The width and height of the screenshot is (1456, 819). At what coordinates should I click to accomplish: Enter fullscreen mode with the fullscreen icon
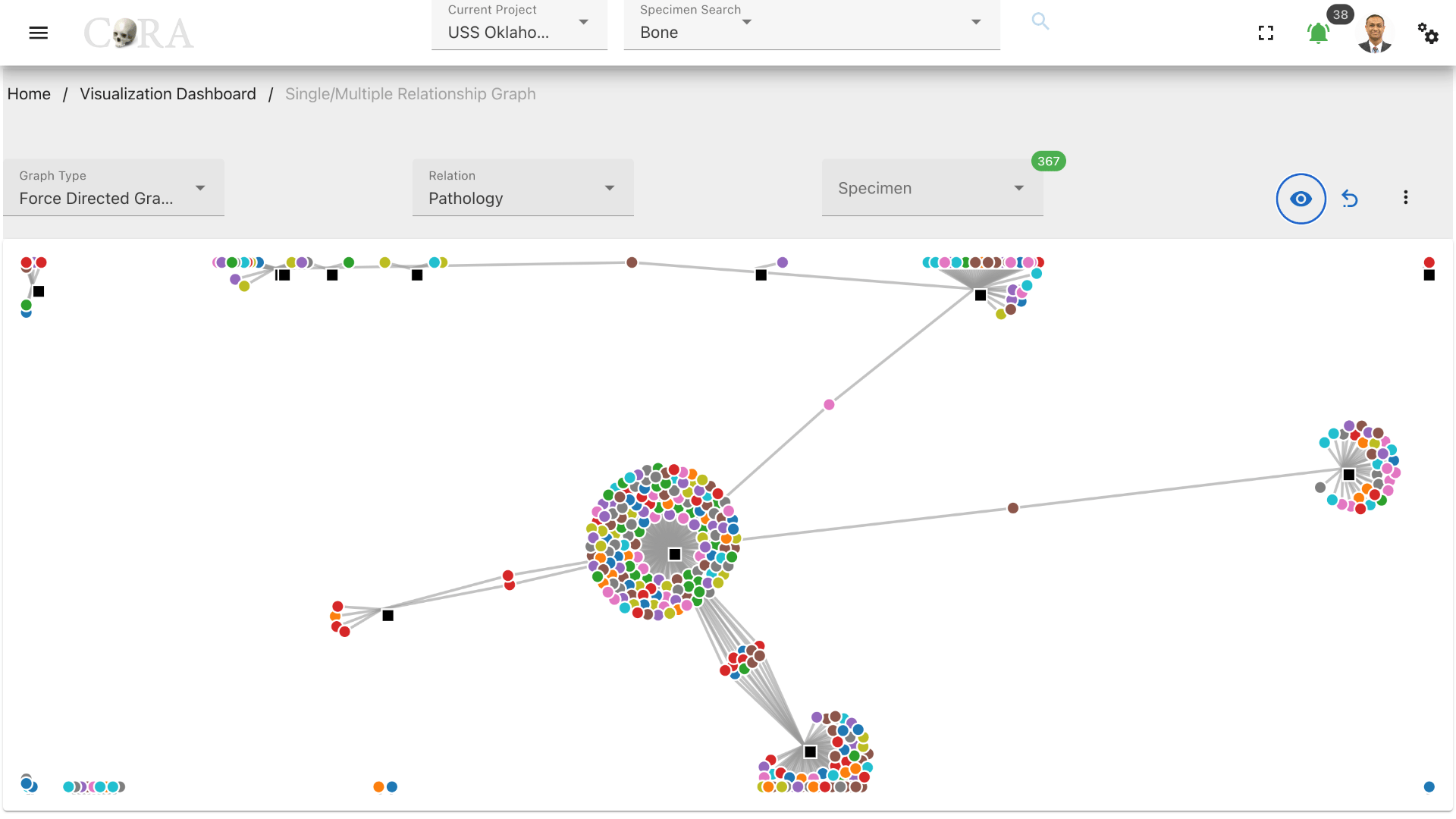tap(1266, 33)
